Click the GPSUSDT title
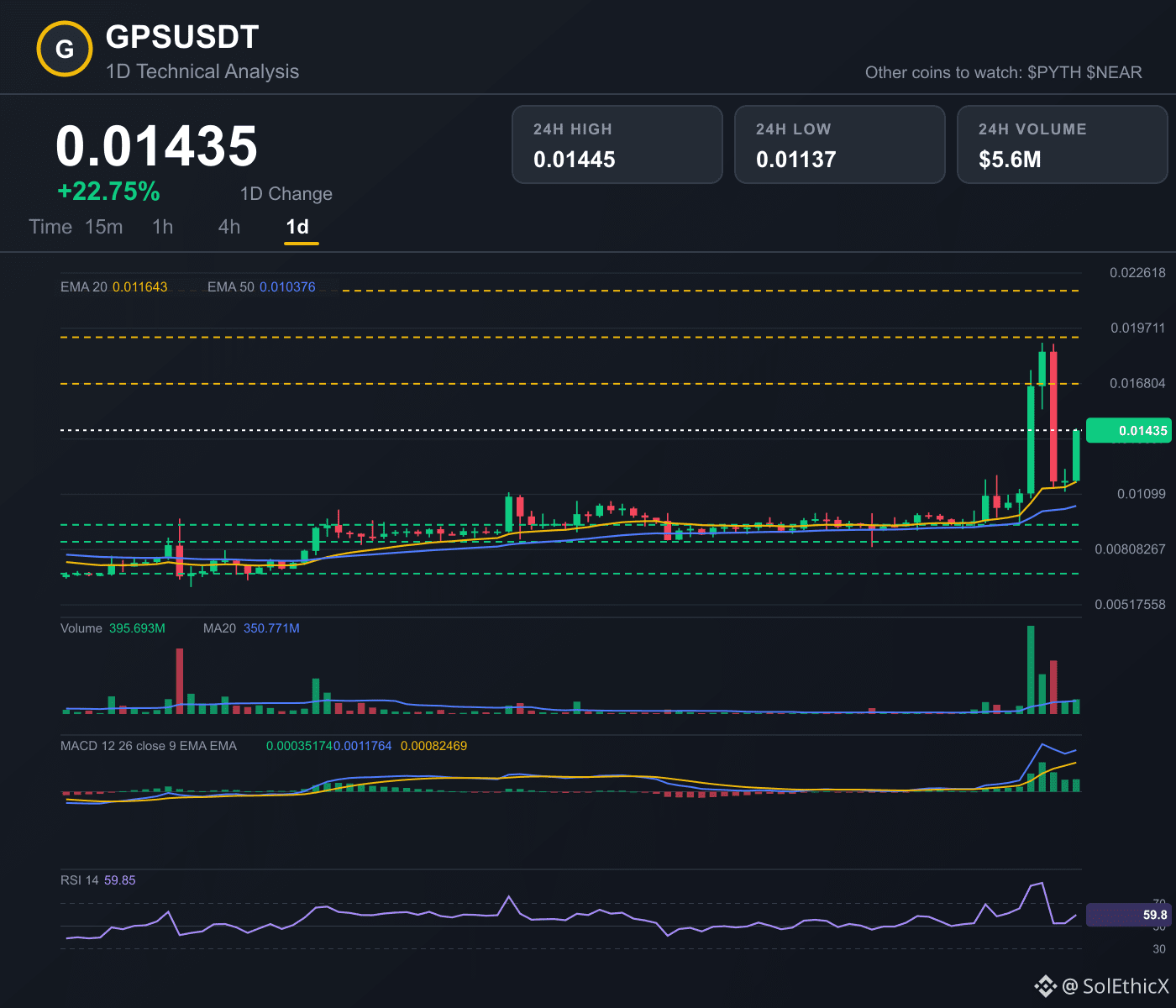This screenshot has width=1176, height=1008. click(182, 37)
